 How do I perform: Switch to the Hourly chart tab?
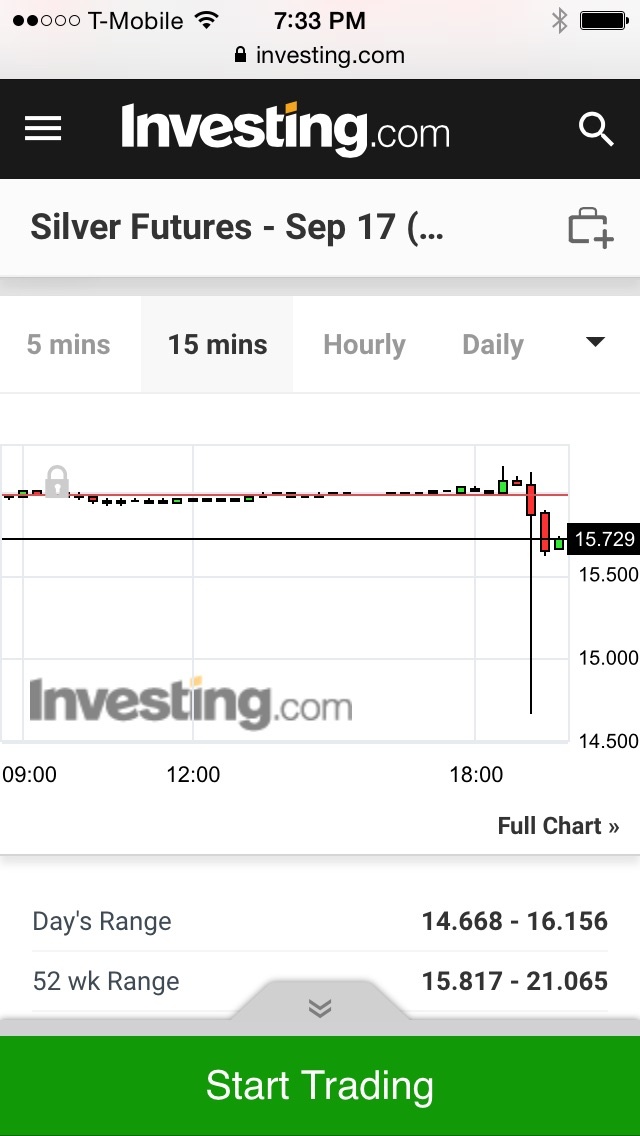coord(364,345)
